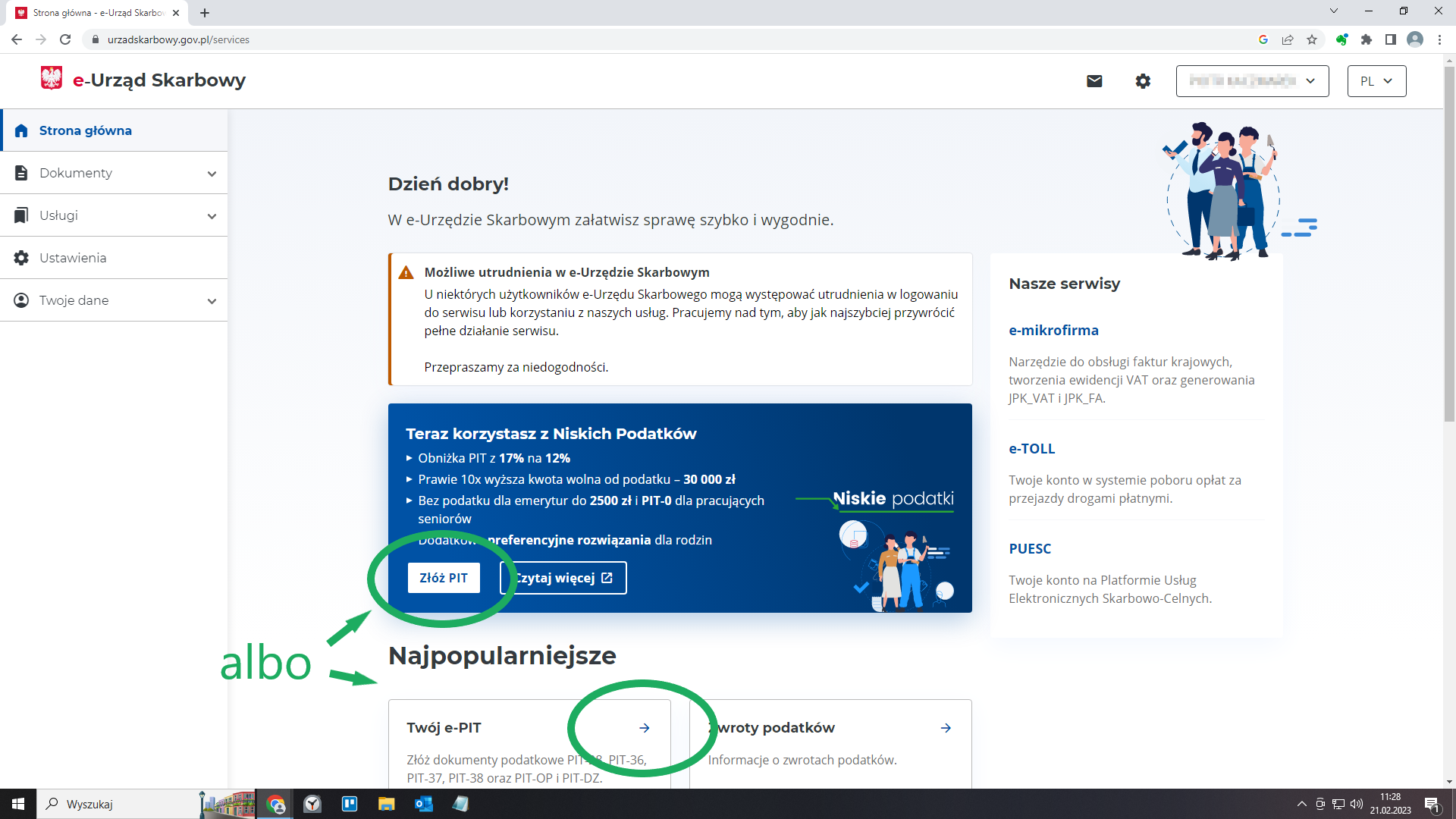Open File Explorer from the taskbar
The height and width of the screenshot is (819, 1456).
point(387,804)
